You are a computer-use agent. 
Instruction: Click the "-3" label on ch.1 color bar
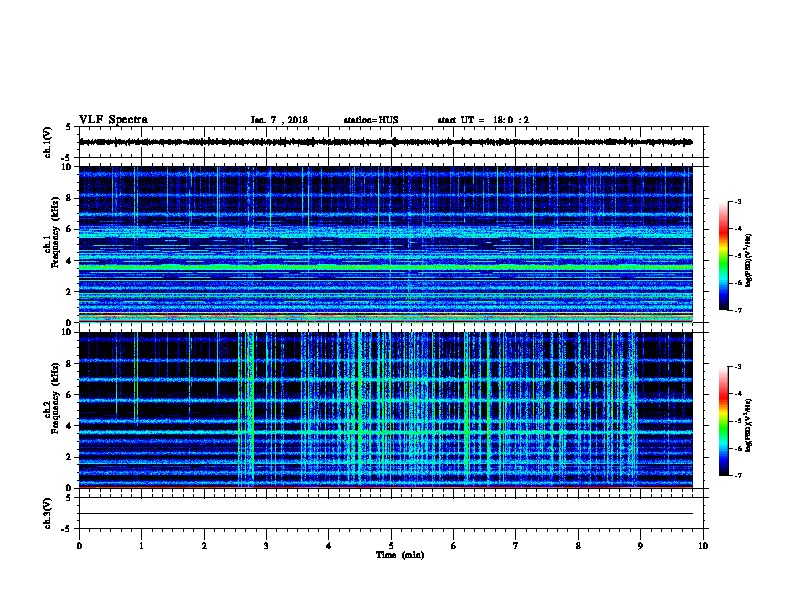[x=737, y=201]
